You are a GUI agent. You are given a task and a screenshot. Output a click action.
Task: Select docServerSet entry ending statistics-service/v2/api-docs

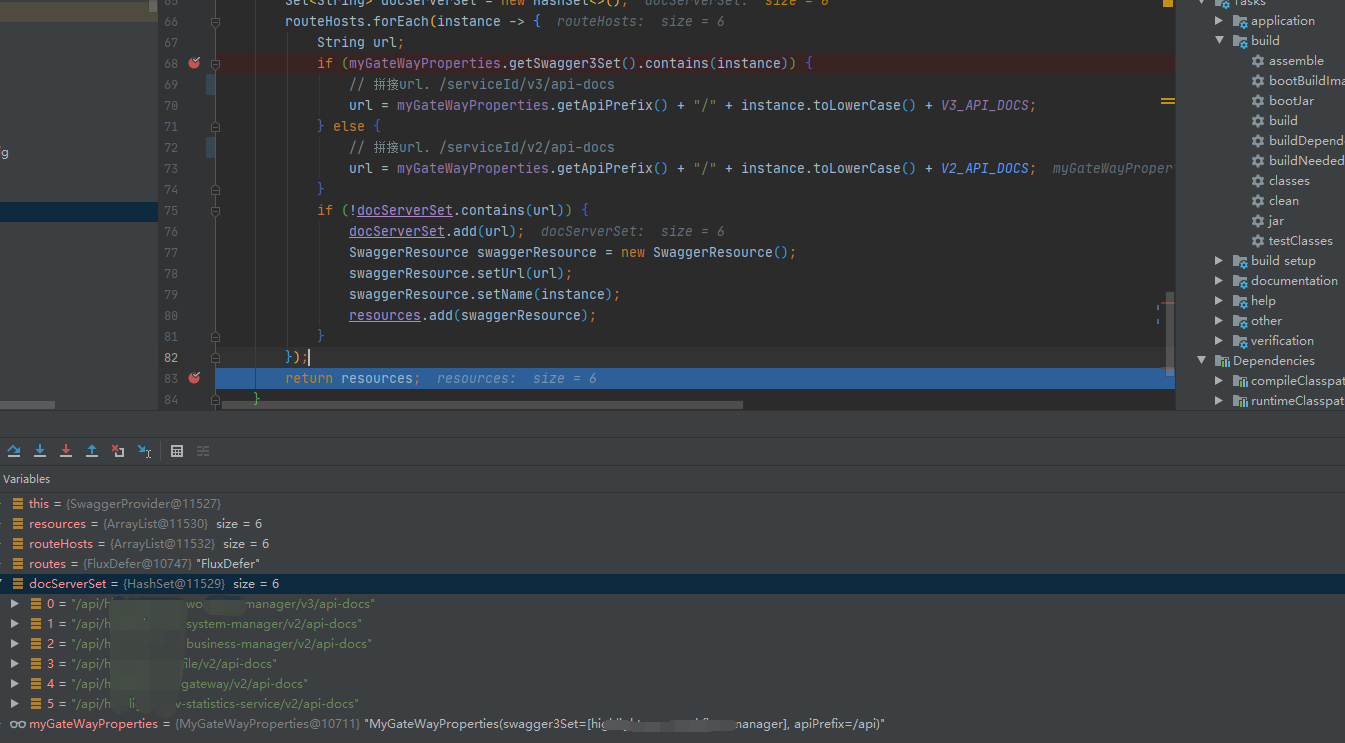pyautogui.click(x=672, y=704)
